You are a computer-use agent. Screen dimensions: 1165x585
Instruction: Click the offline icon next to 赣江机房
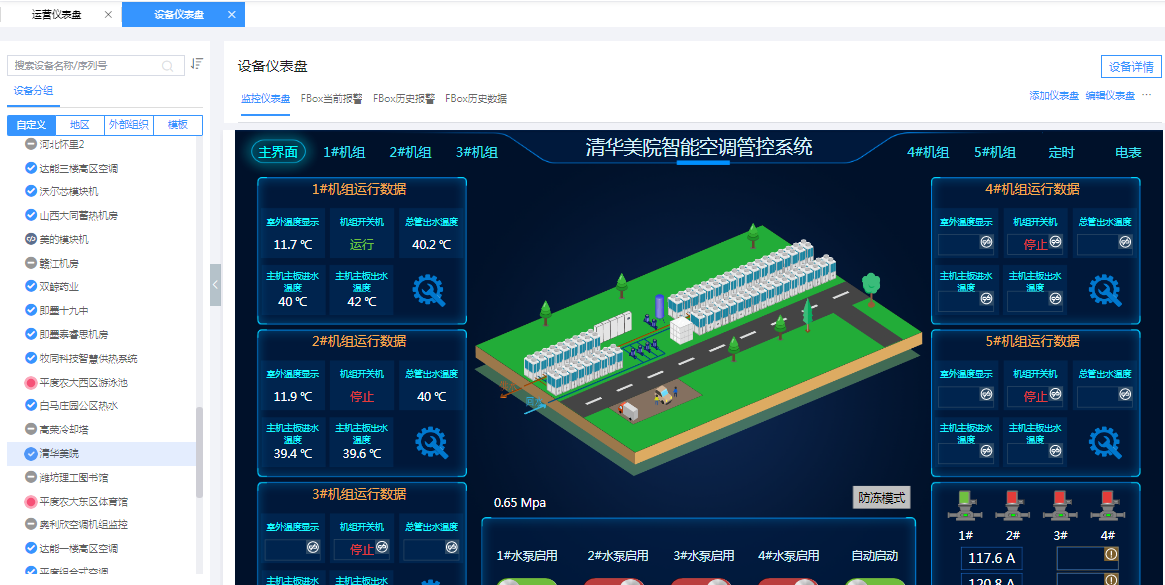coord(31,263)
